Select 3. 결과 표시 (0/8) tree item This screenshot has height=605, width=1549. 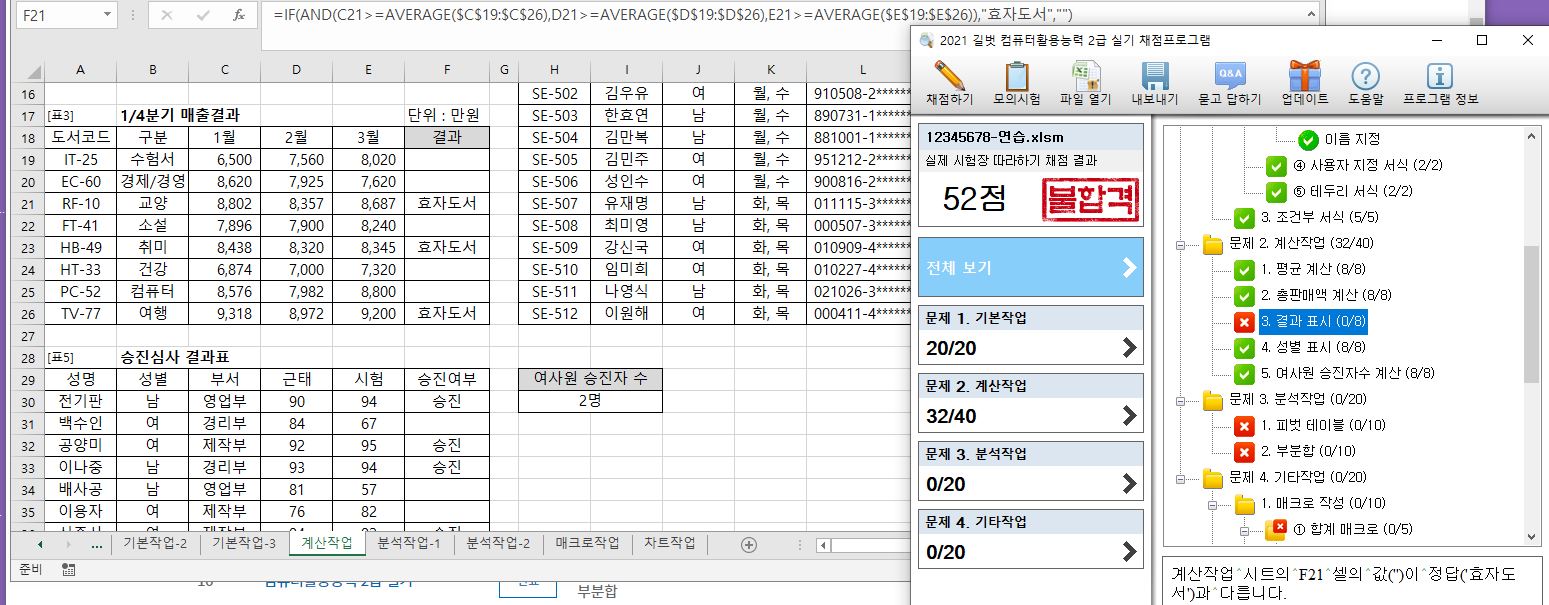pyautogui.click(x=1313, y=322)
